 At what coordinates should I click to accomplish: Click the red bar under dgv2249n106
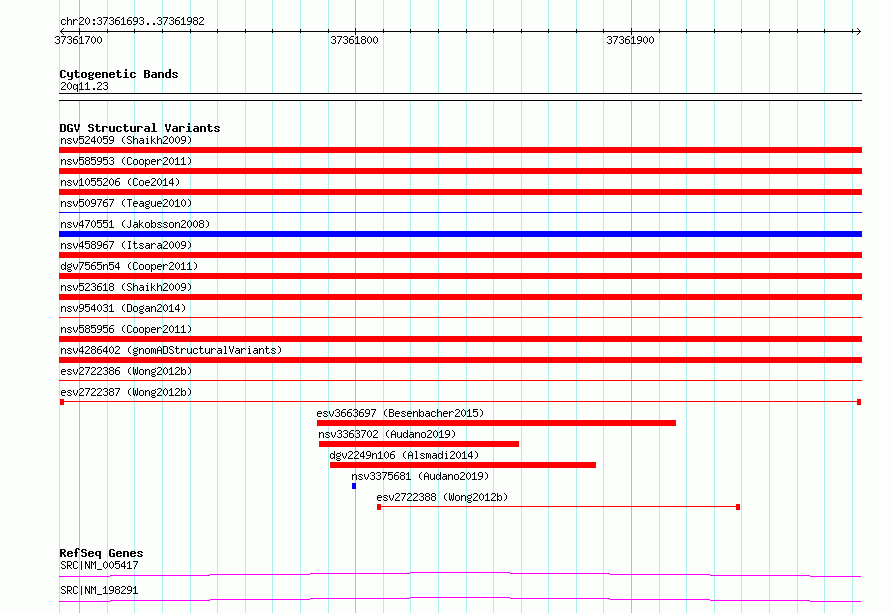463,465
